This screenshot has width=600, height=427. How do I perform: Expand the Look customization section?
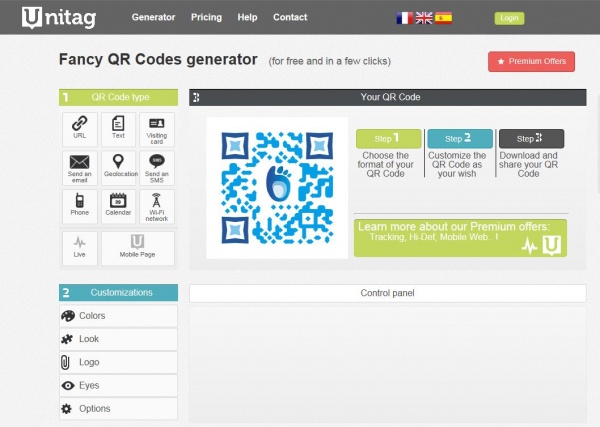click(118, 339)
